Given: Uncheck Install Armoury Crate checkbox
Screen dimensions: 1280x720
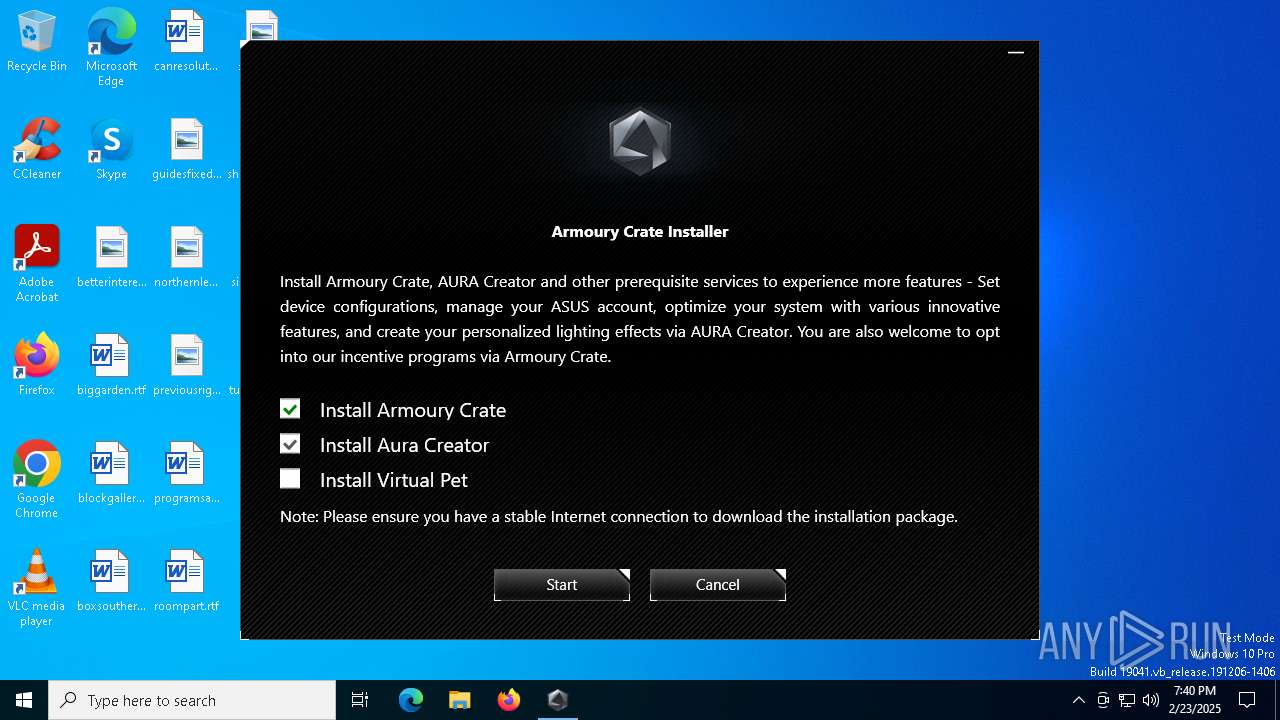Looking at the screenshot, I should (x=290, y=409).
